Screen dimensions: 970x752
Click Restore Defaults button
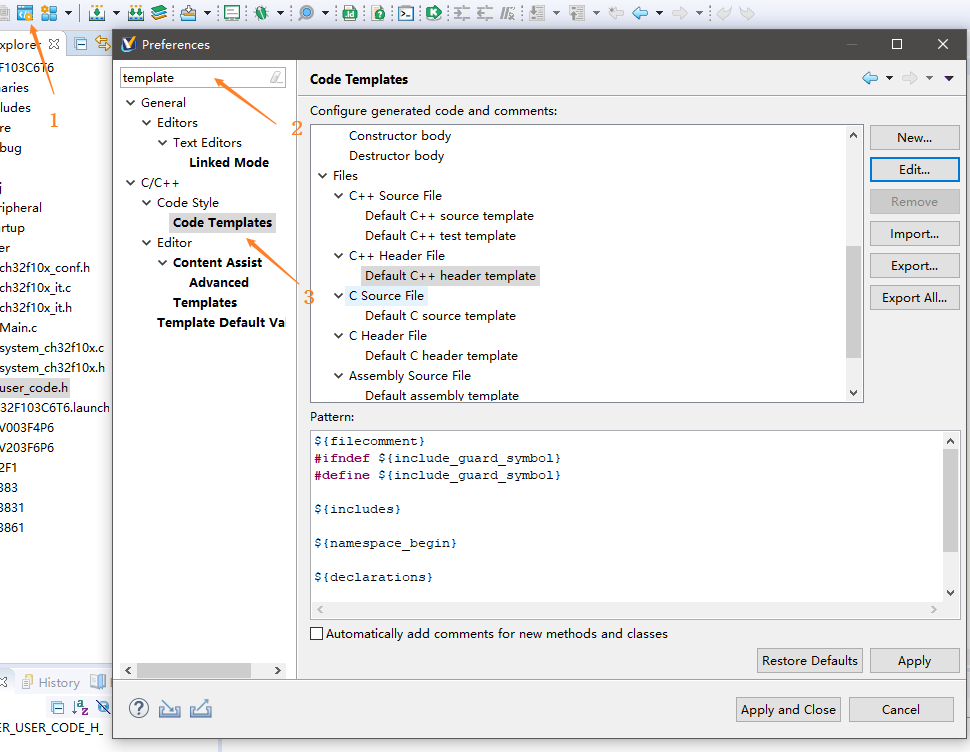(x=810, y=660)
